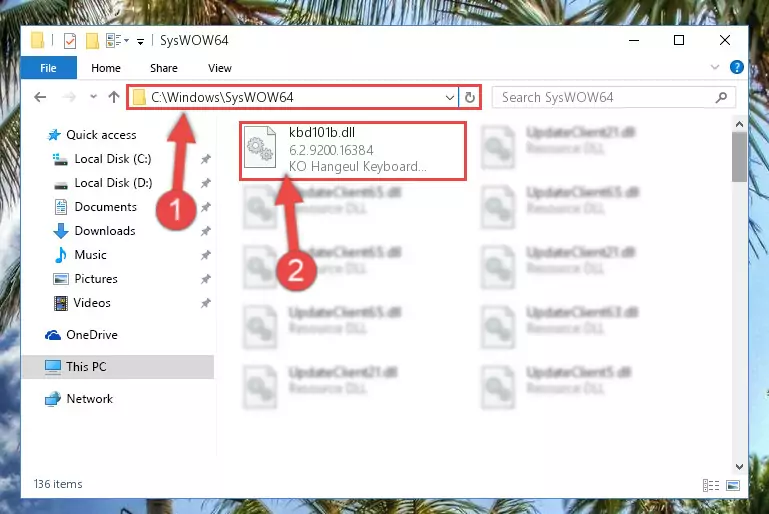Click pin icon beside Videos
The height and width of the screenshot is (514, 769).
(205, 303)
